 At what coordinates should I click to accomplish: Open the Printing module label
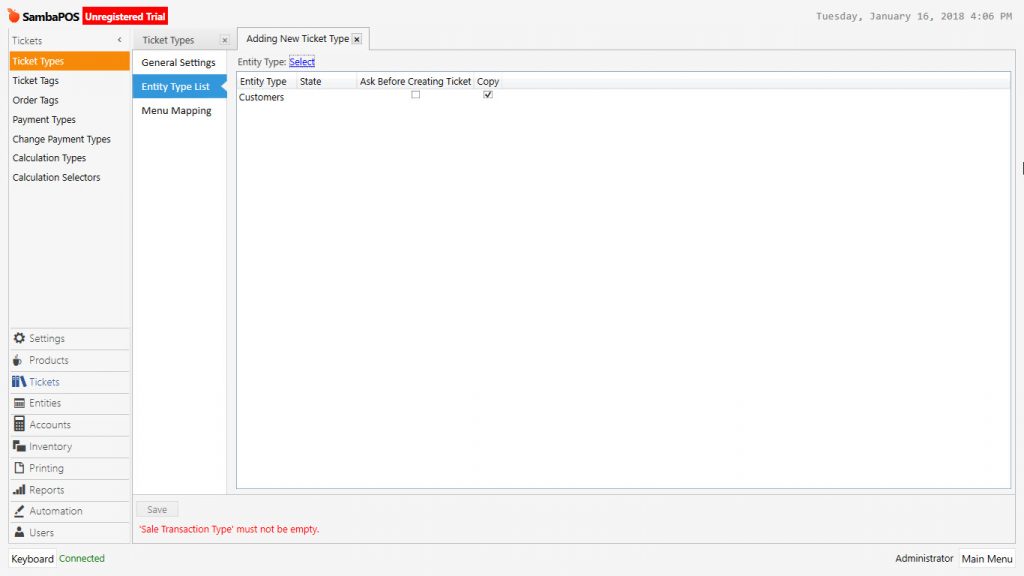[x=46, y=468]
